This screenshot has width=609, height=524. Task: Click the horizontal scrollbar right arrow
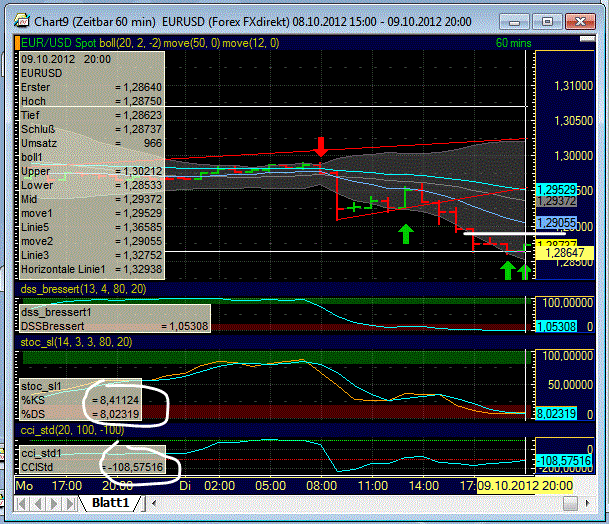pyautogui.click(x=587, y=503)
